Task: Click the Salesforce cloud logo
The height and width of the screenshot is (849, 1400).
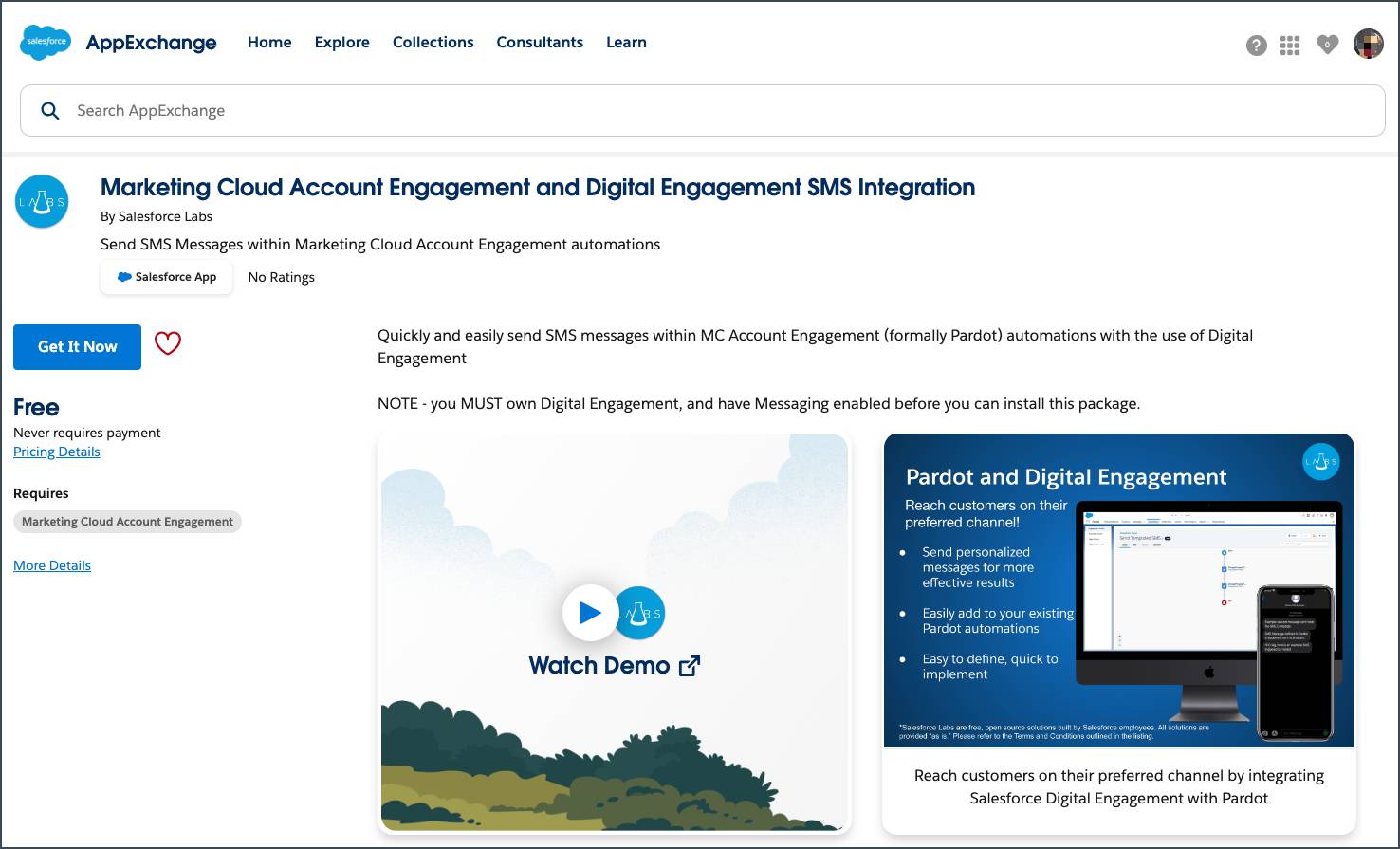Action: coord(46,43)
